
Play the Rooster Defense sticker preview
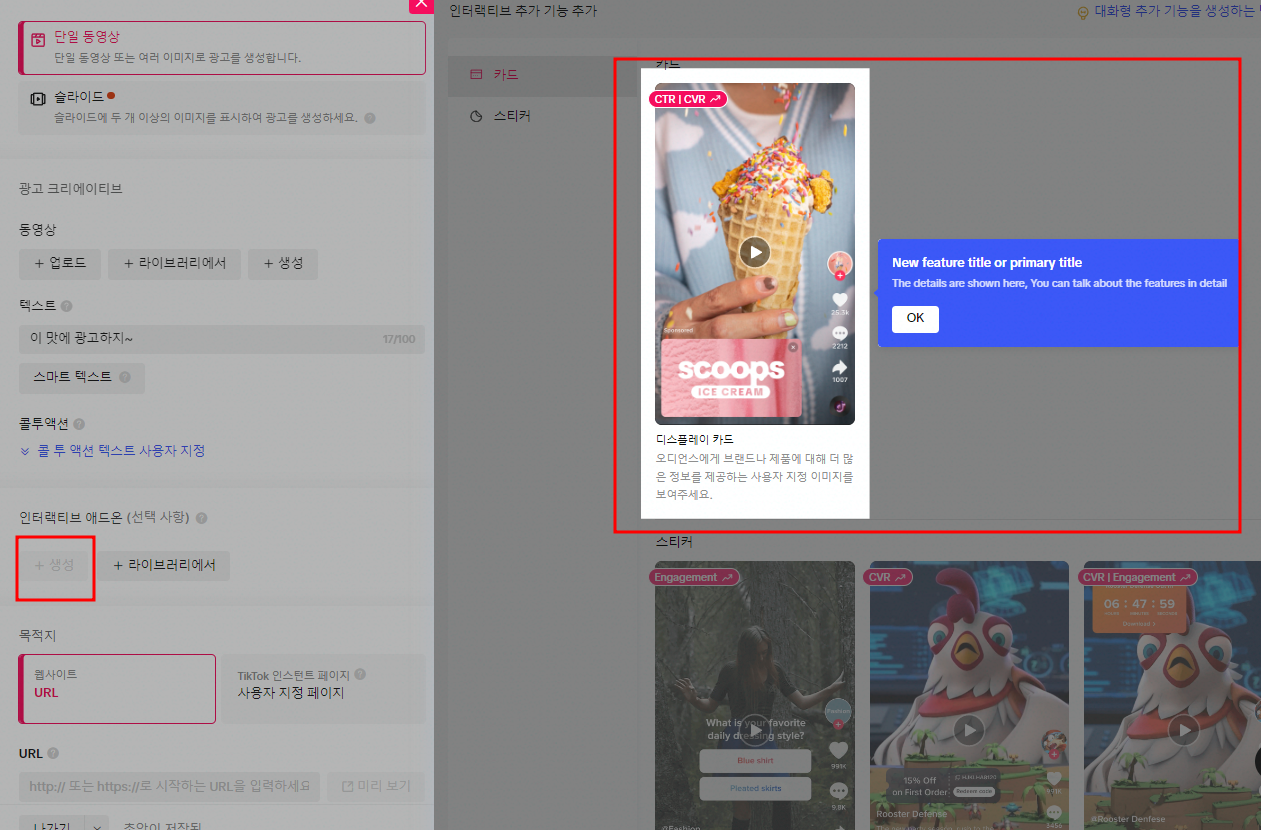click(968, 730)
